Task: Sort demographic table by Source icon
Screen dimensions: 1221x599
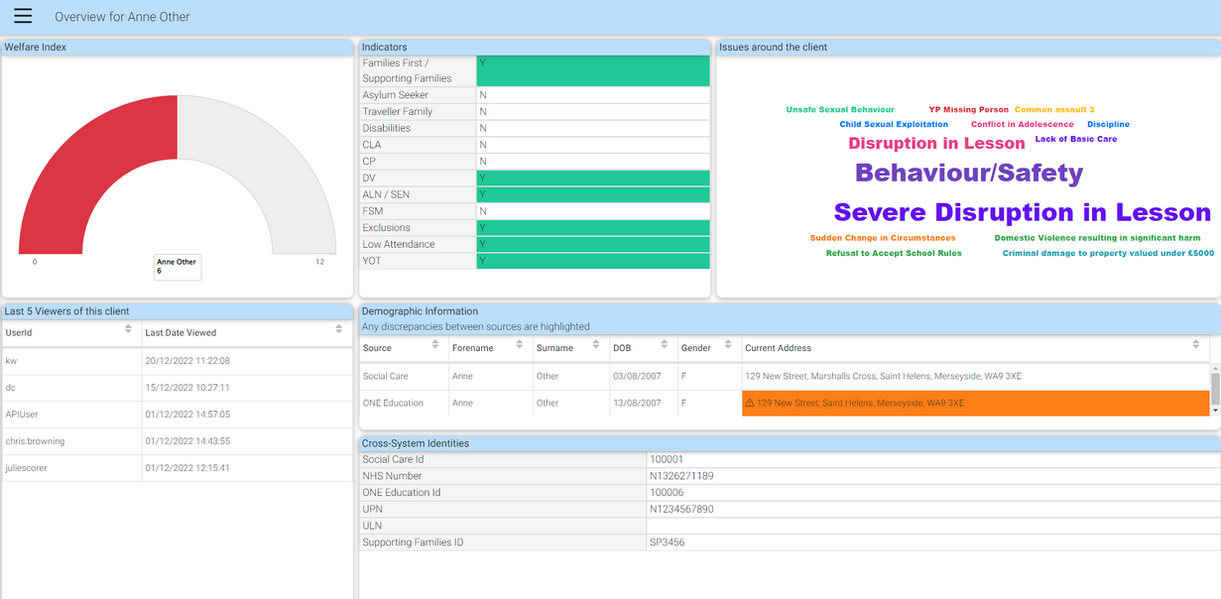Action: point(435,346)
